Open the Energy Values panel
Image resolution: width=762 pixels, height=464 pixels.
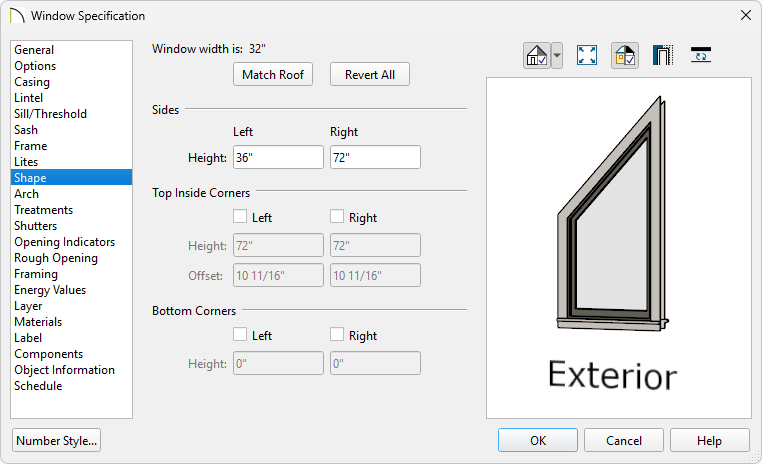pyautogui.click(x=71, y=290)
